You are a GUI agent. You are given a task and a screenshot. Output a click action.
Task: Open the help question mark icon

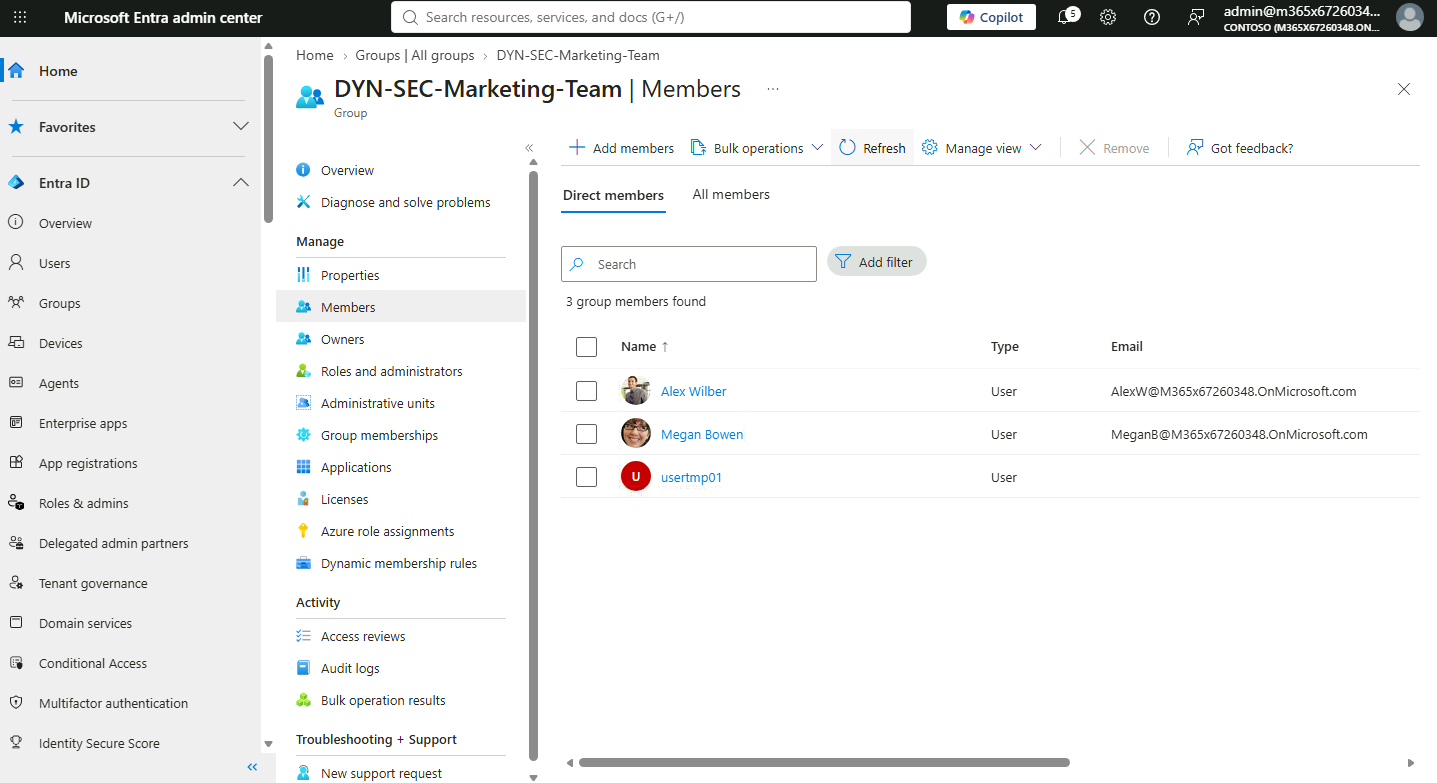point(1152,17)
